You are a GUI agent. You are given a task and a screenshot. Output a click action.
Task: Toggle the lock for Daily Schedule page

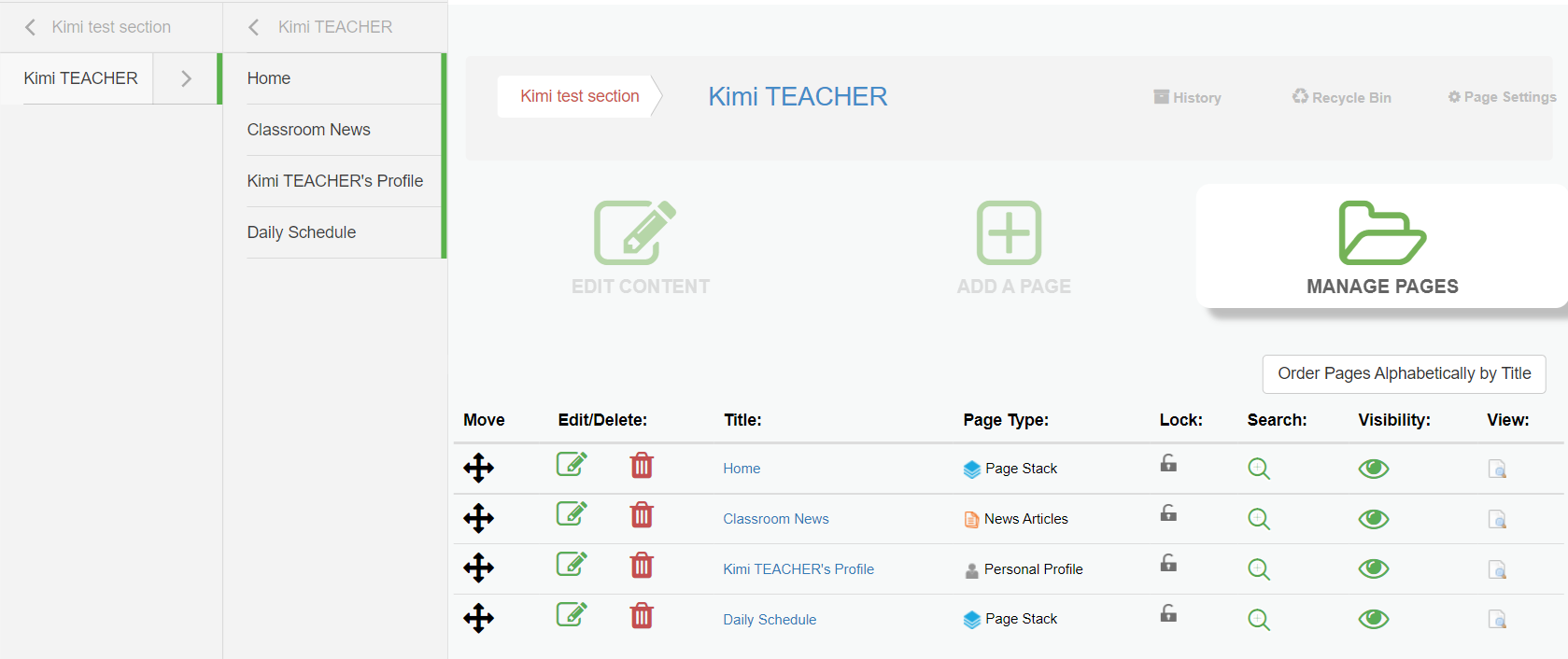[x=1168, y=613]
